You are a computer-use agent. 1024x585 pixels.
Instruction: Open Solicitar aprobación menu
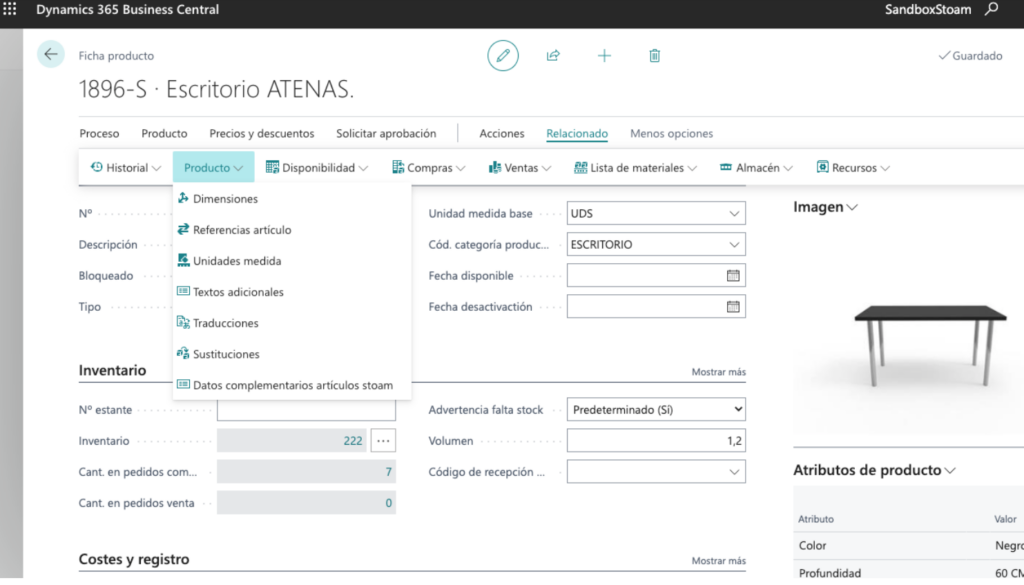click(x=386, y=133)
